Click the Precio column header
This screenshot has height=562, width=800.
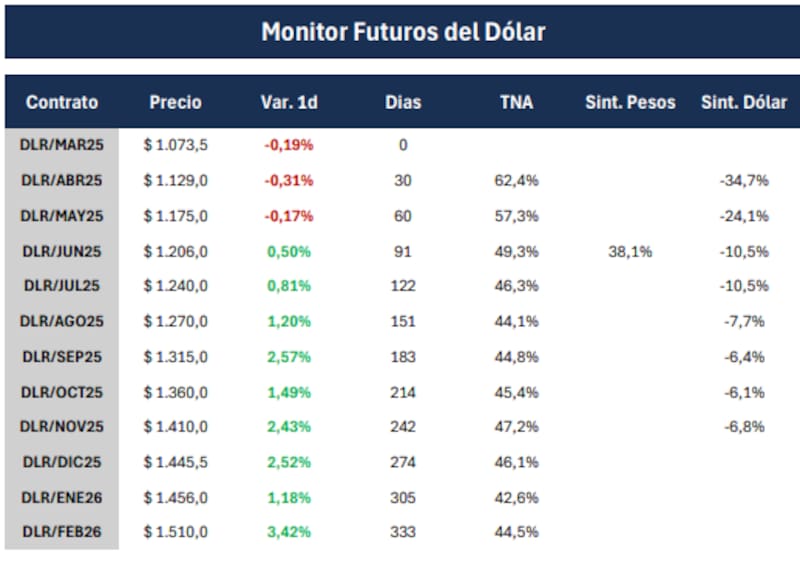[175, 102]
